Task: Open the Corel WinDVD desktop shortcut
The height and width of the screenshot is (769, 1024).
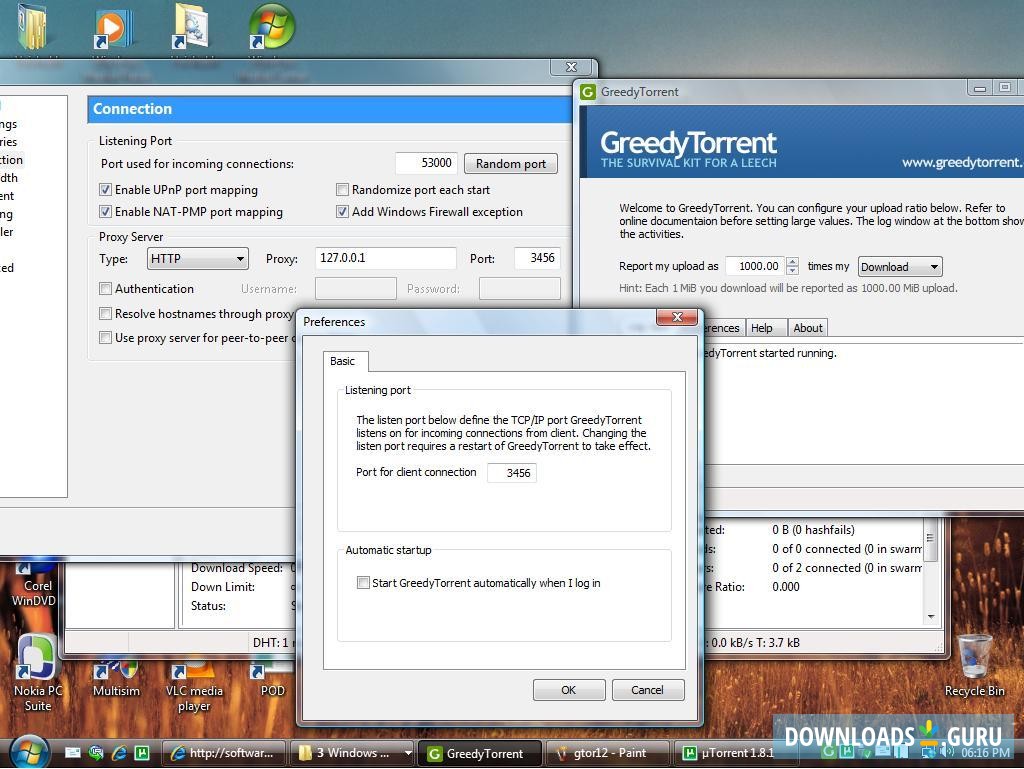Action: tap(34, 585)
